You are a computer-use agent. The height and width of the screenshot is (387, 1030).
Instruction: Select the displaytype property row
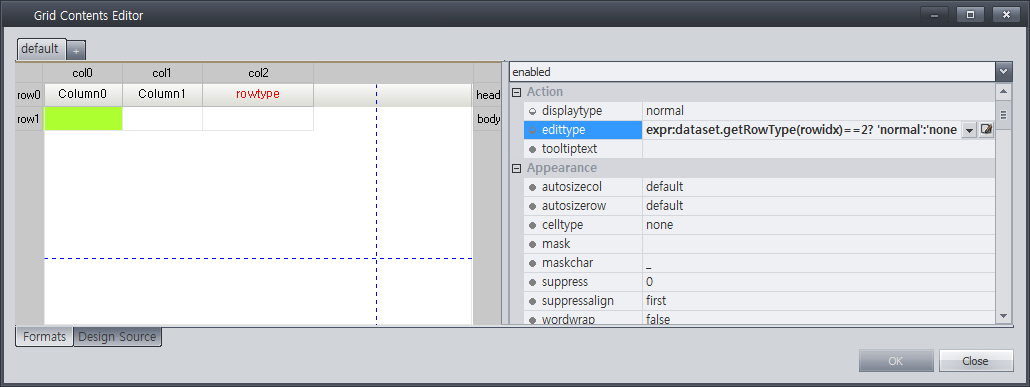[759, 111]
